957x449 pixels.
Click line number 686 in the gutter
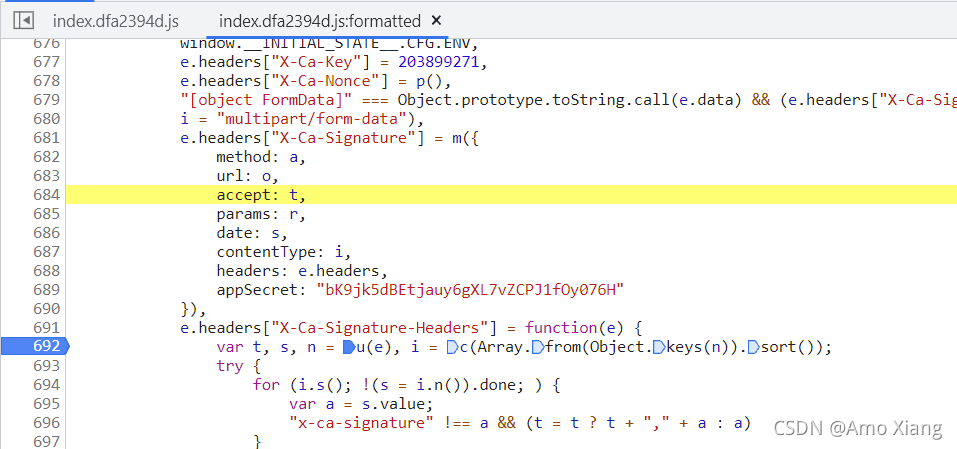[47, 232]
